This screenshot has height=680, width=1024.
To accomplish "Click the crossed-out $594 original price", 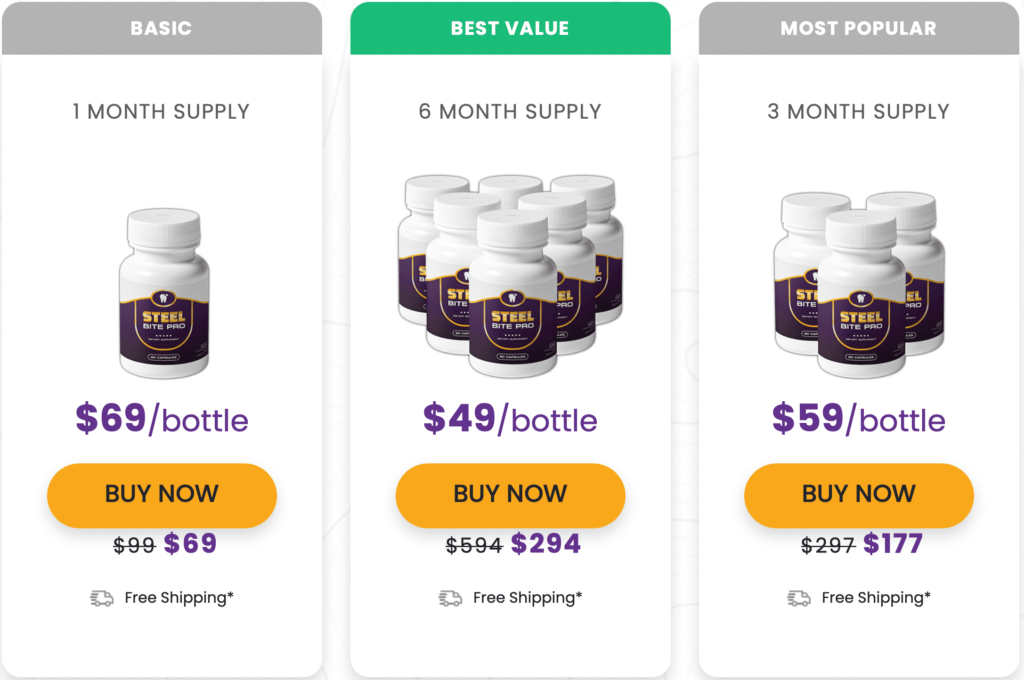I will [474, 545].
